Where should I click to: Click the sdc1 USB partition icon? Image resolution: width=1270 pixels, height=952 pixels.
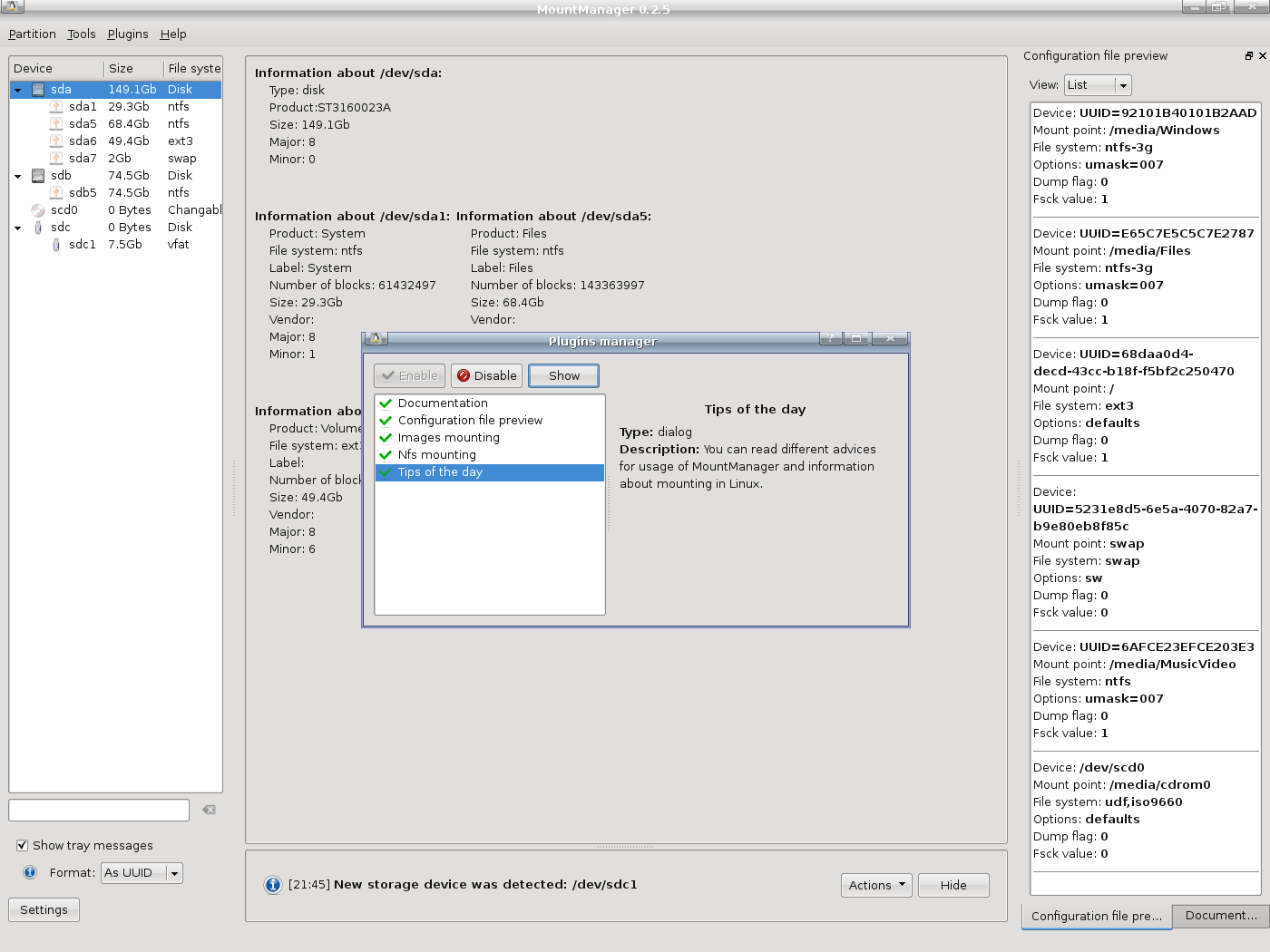(56, 245)
